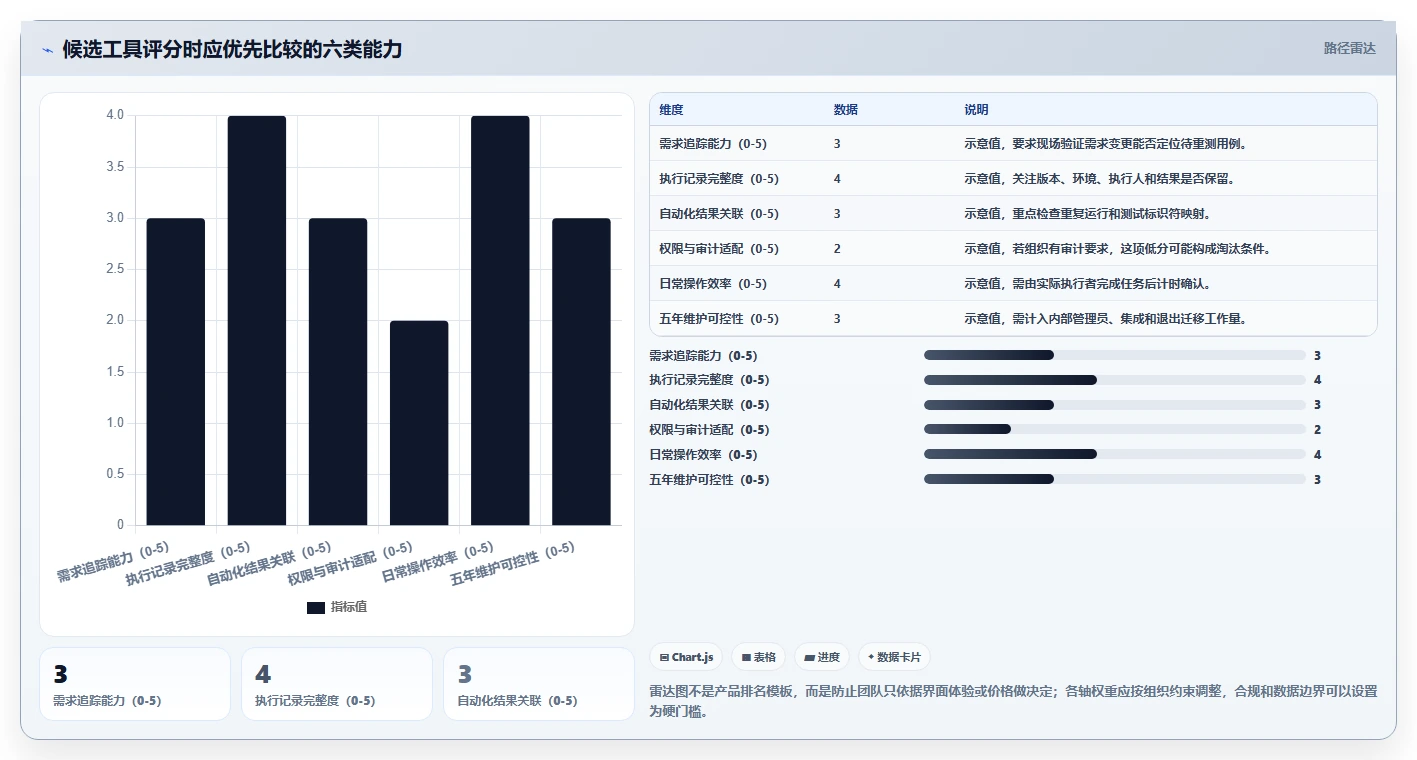Toggle the 指标值 legend swatch
1417x760 pixels.
click(x=316, y=607)
